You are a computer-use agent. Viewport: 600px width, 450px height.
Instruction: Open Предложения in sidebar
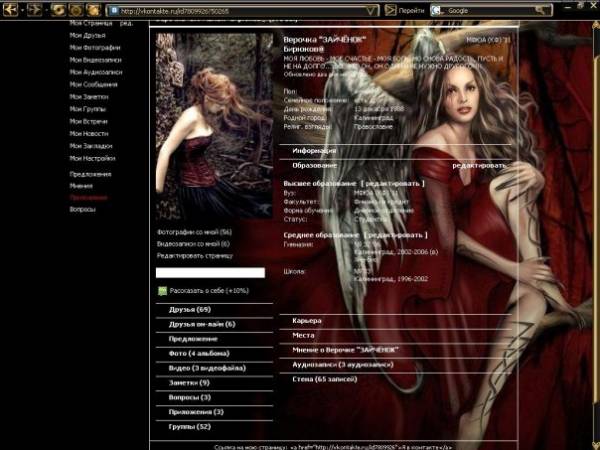pos(90,174)
